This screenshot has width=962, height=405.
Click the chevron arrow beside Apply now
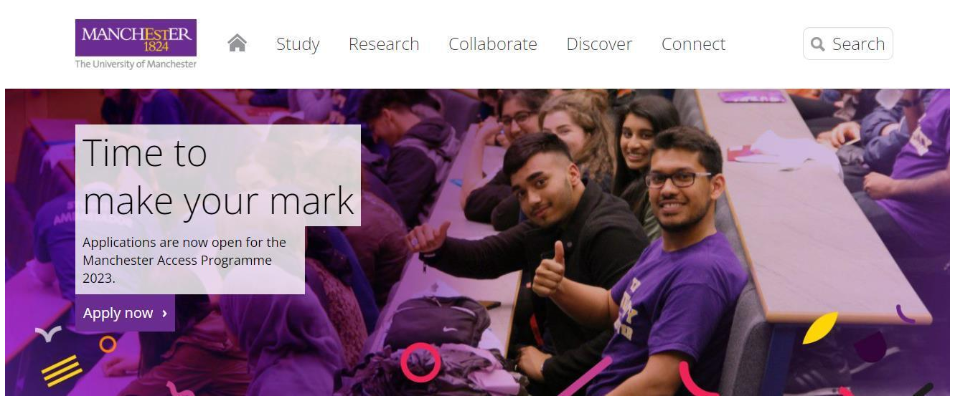164,314
